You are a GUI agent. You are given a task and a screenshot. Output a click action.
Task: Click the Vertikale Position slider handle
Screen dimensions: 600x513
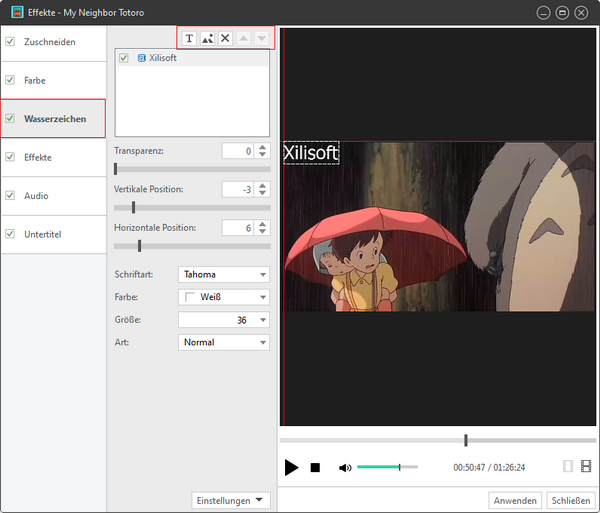[133, 207]
